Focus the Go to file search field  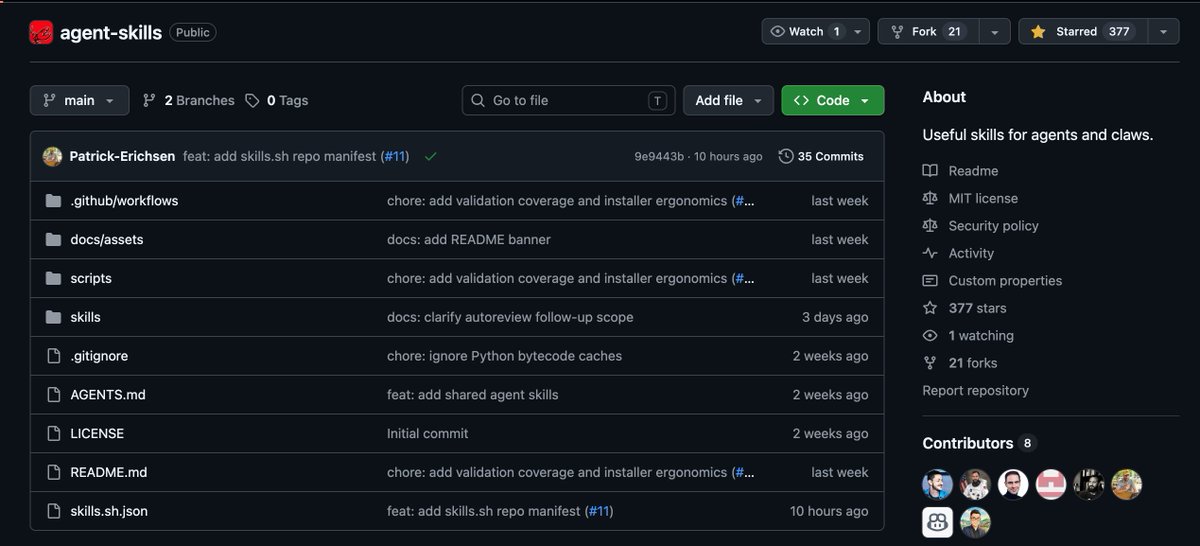coord(568,100)
